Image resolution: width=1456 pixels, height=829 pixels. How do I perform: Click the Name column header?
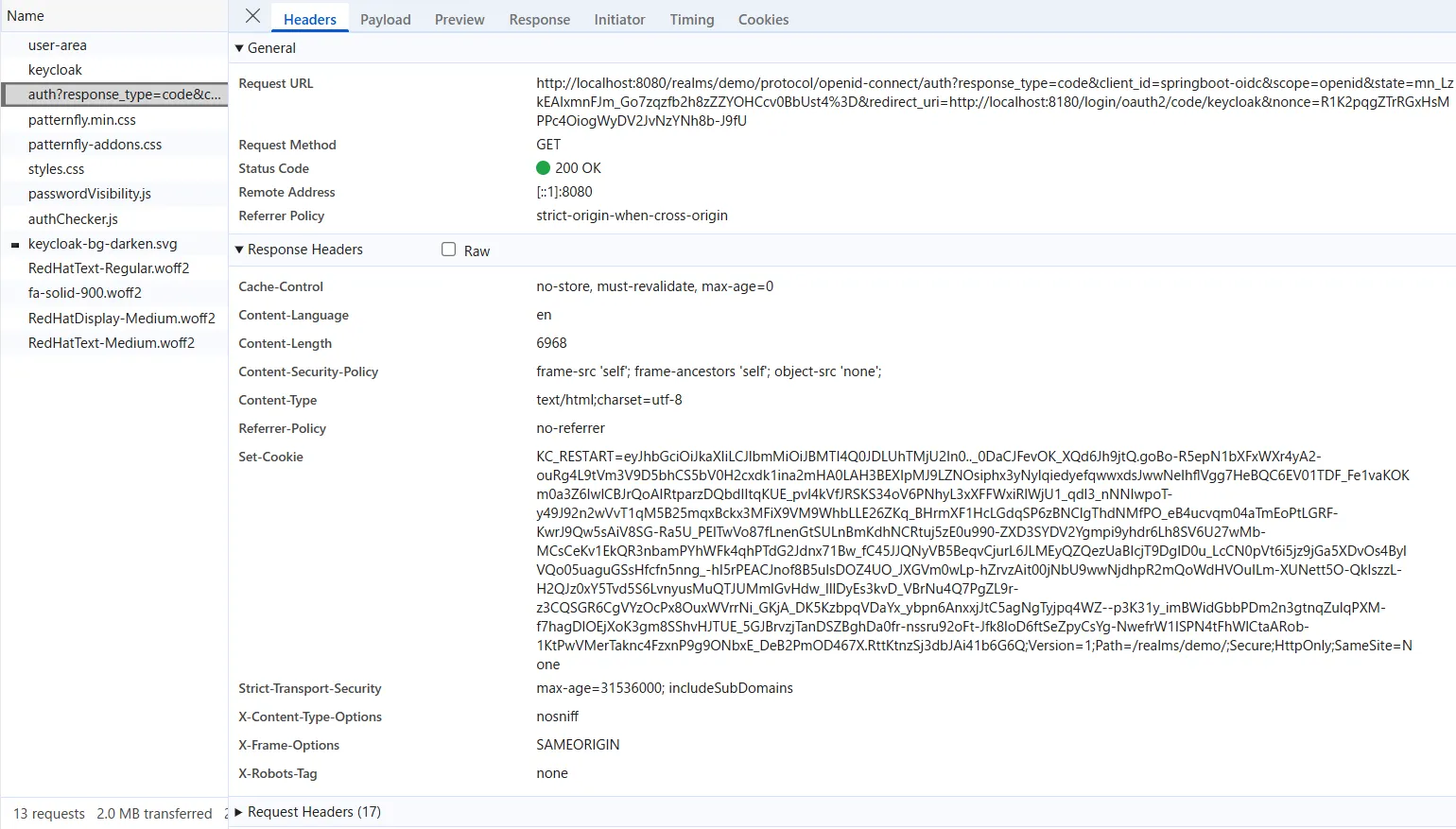[x=26, y=16]
